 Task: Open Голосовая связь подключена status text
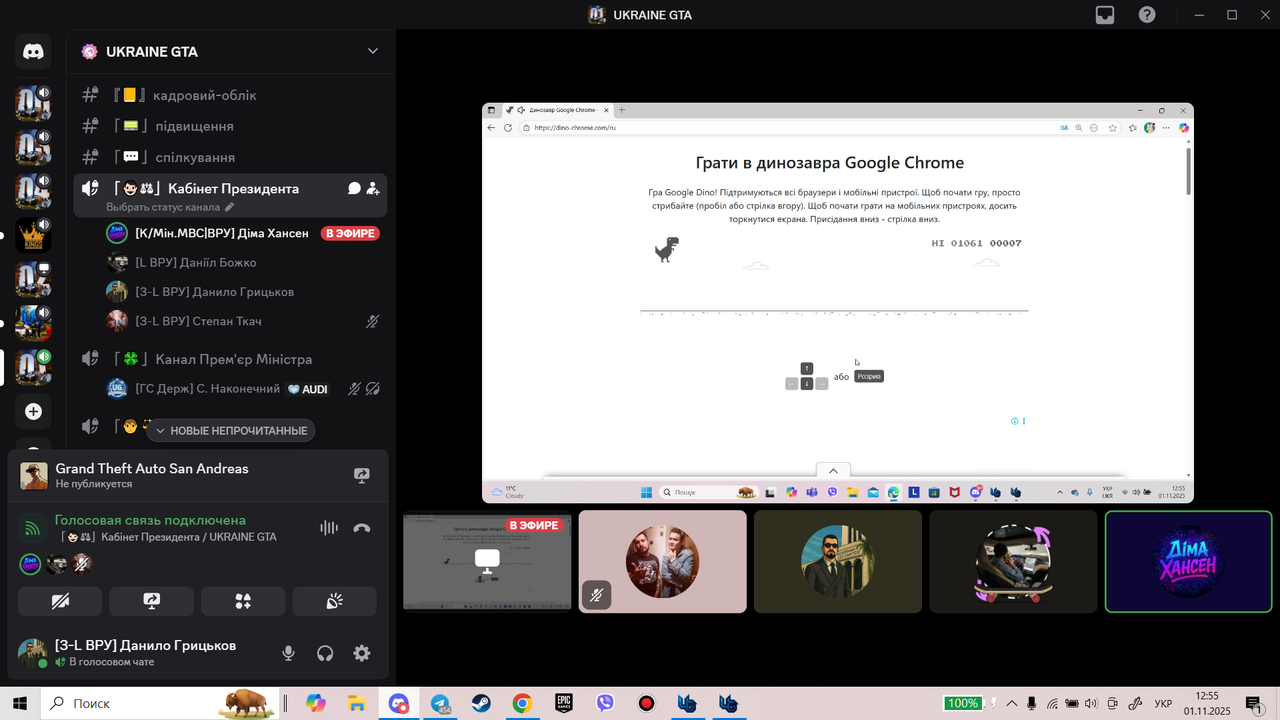[x=150, y=520]
